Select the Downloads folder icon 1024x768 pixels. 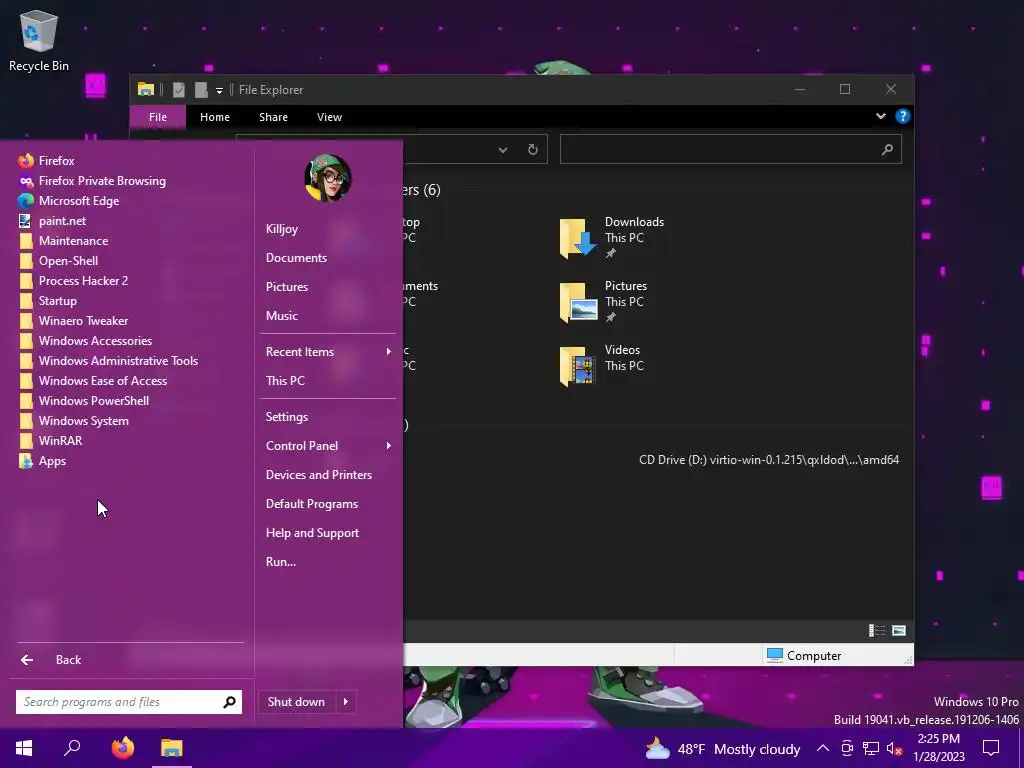[578, 237]
